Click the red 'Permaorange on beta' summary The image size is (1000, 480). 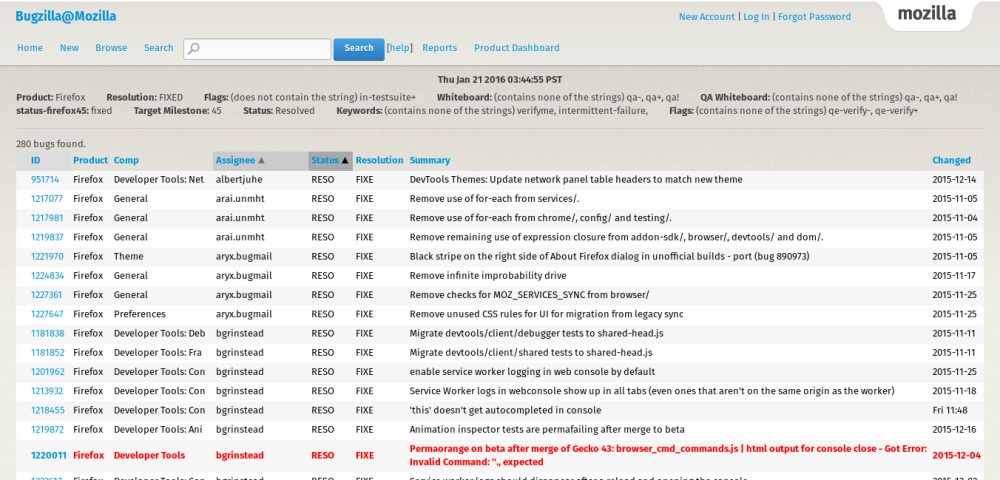click(668, 455)
